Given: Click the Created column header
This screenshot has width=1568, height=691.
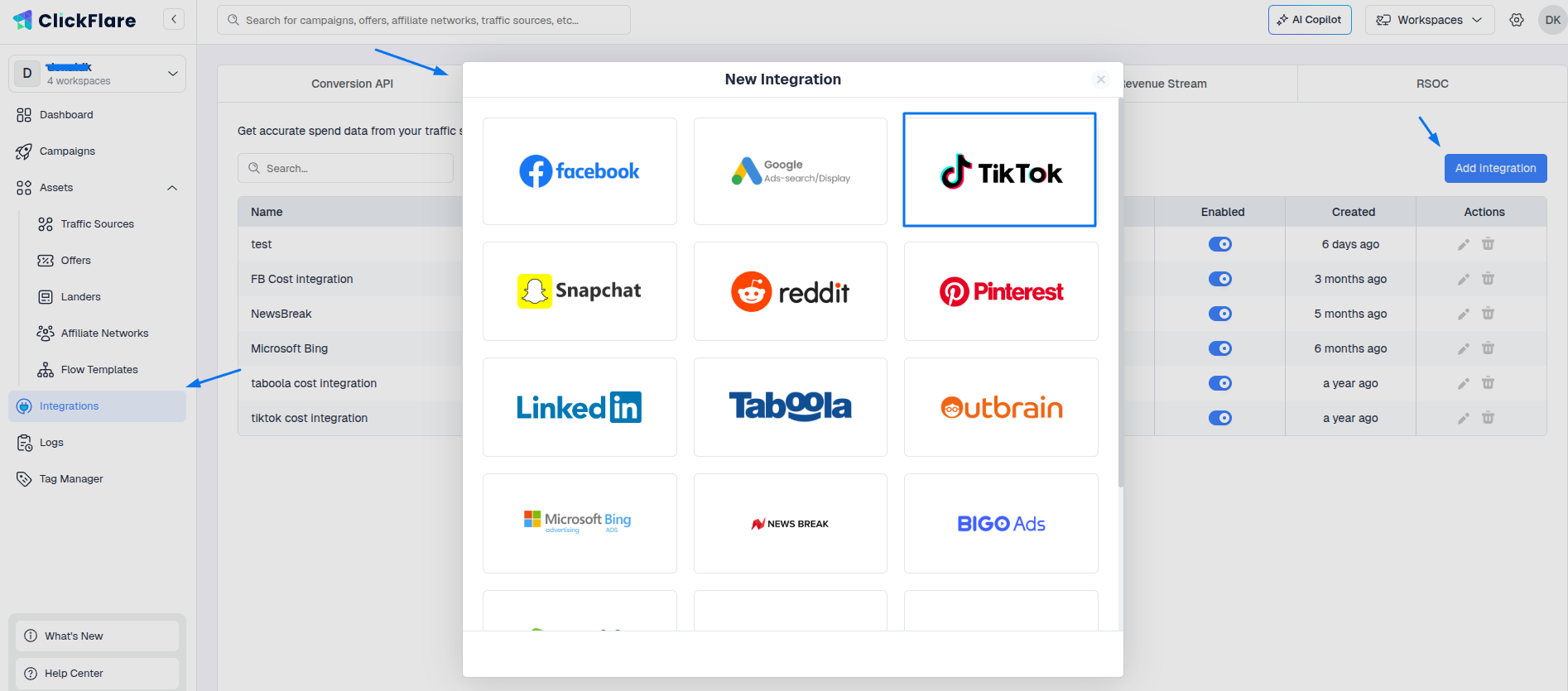Looking at the screenshot, I should (1353, 212).
